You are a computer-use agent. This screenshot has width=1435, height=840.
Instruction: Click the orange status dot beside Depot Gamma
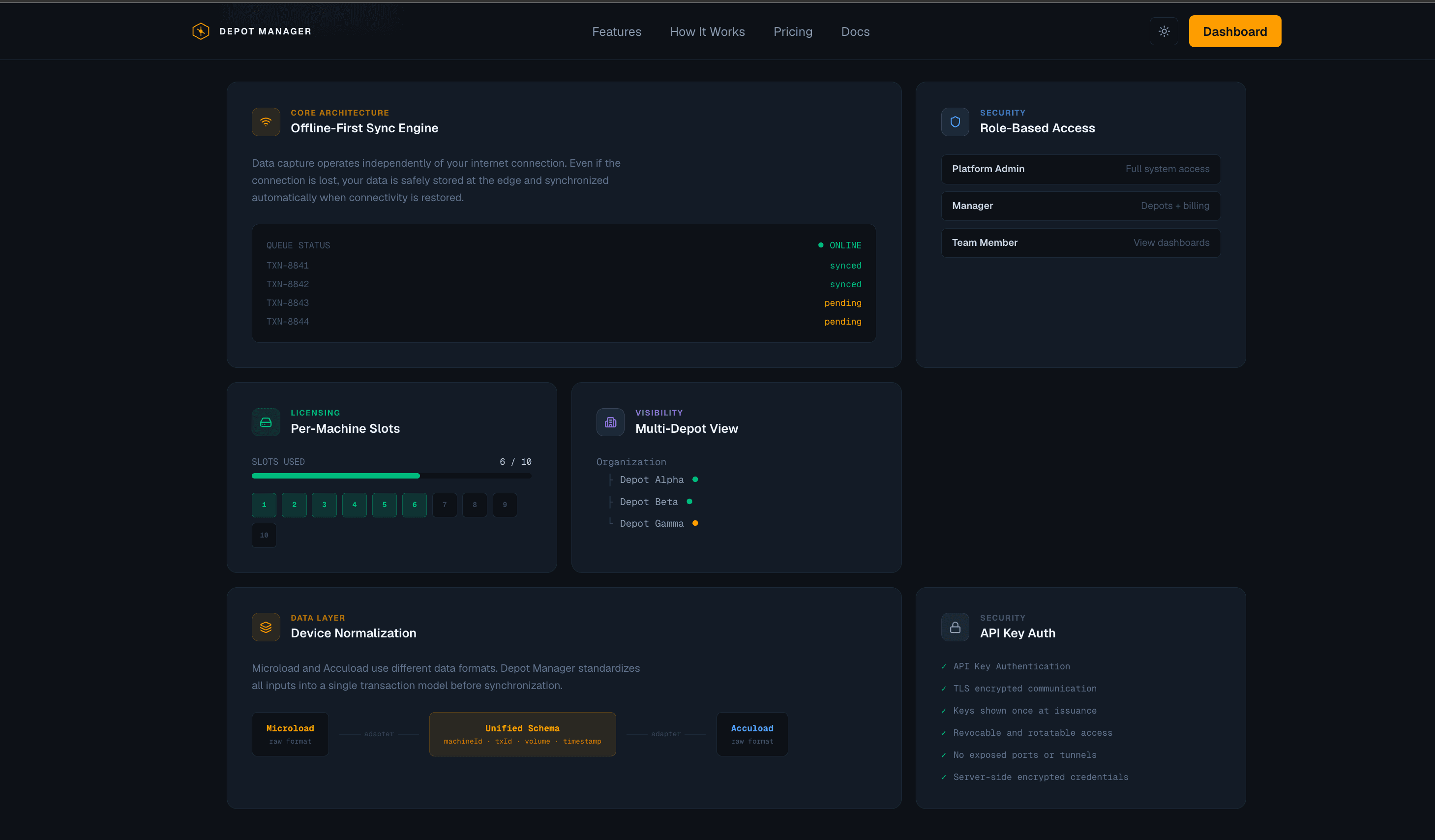695,523
